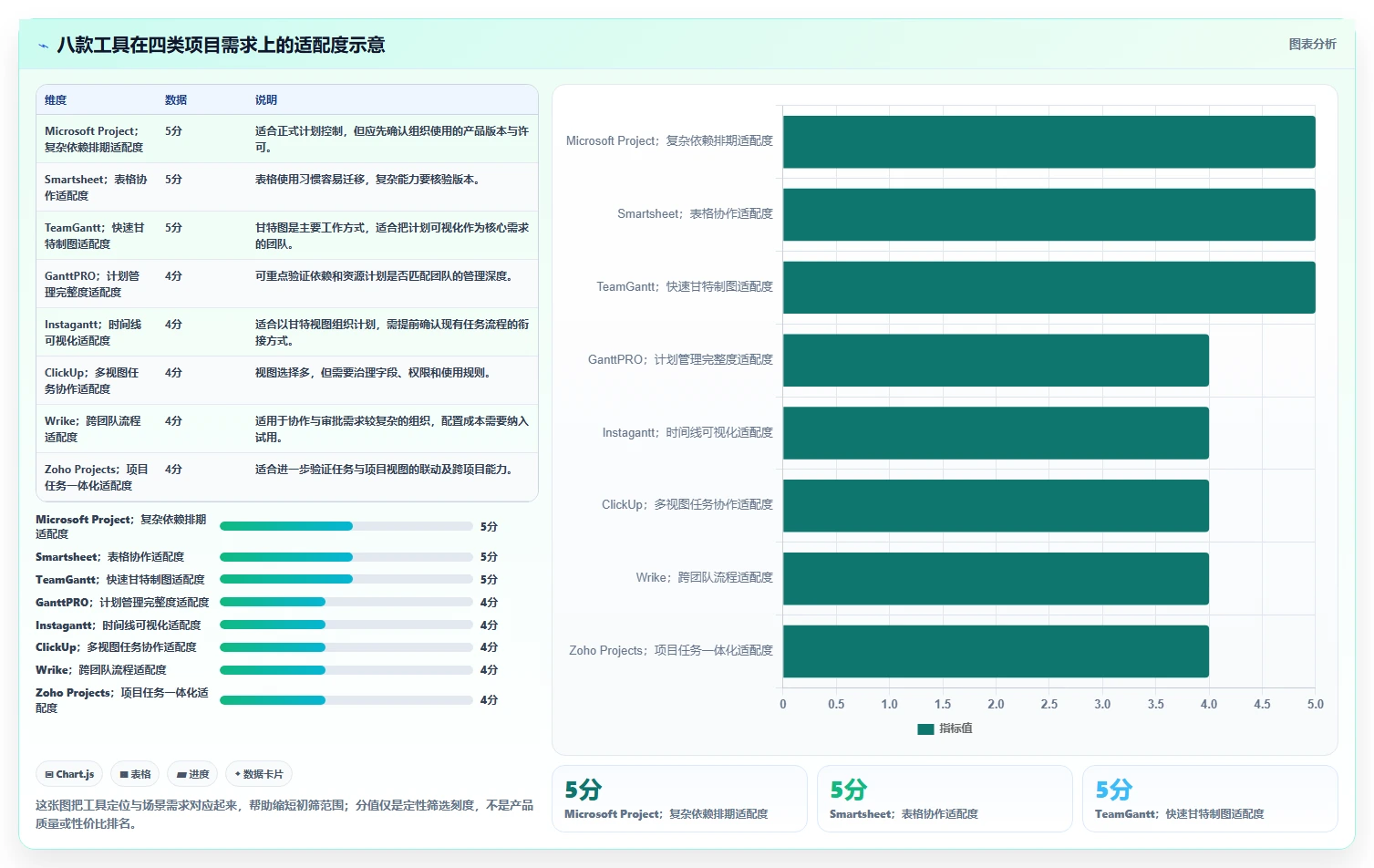Click the Zoho Projects chart bar

pos(996,651)
